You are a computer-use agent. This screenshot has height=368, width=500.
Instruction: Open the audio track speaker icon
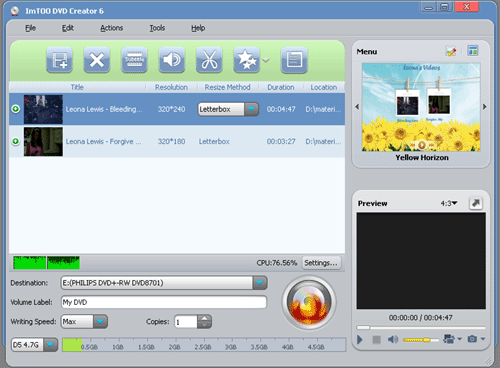(x=172, y=60)
